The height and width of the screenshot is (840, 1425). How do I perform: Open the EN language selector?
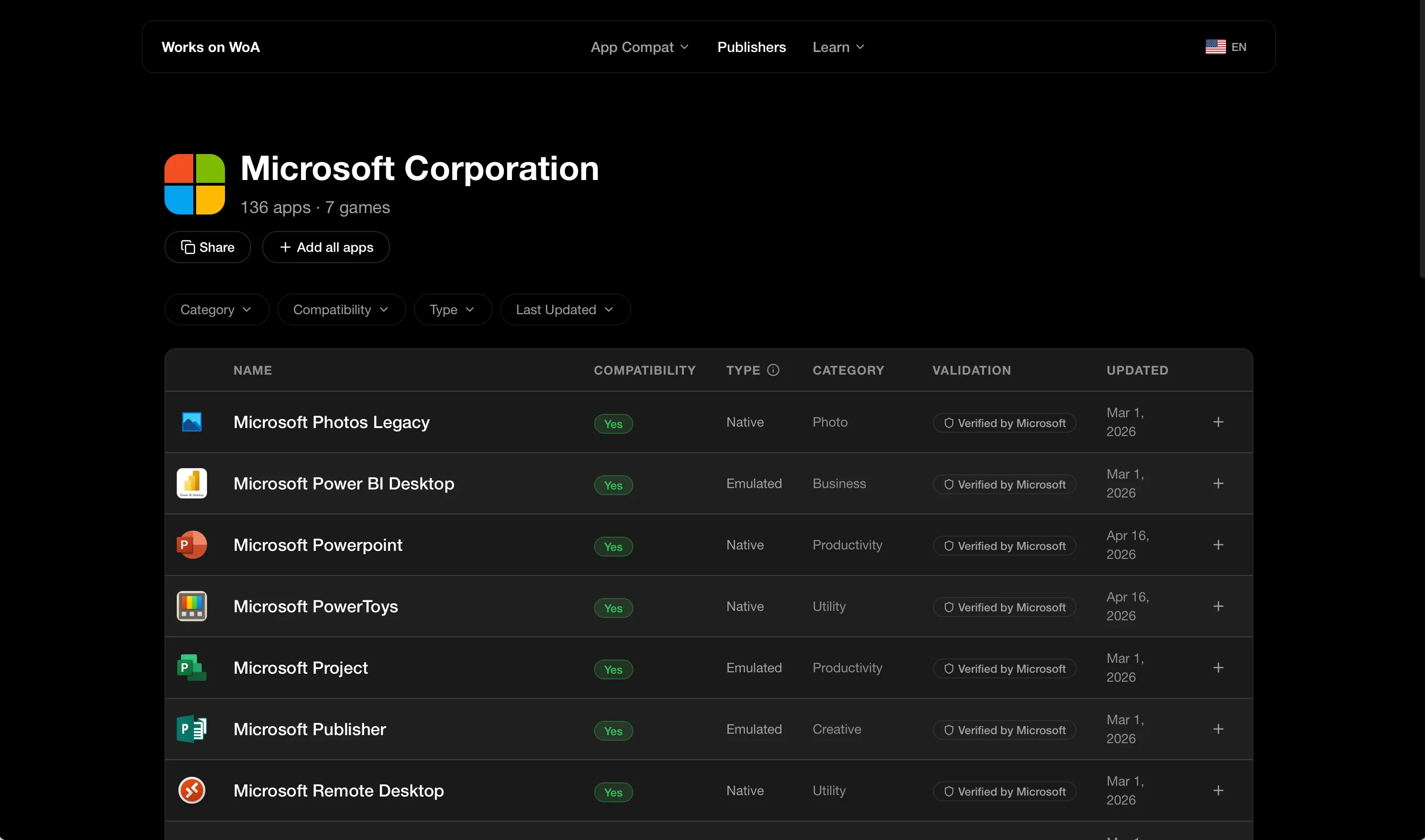pos(1226,47)
